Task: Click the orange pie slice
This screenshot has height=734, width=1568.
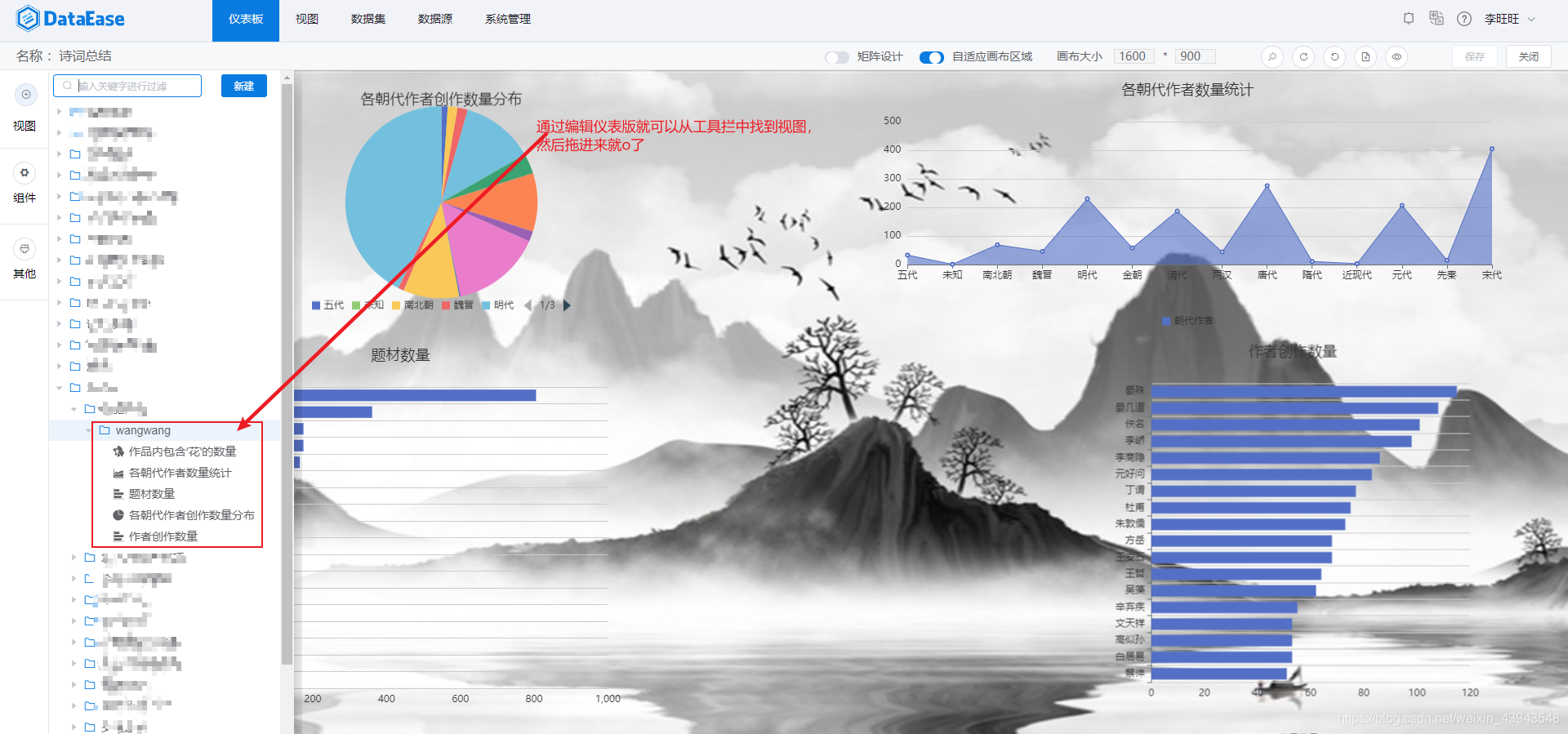Action: point(505,202)
